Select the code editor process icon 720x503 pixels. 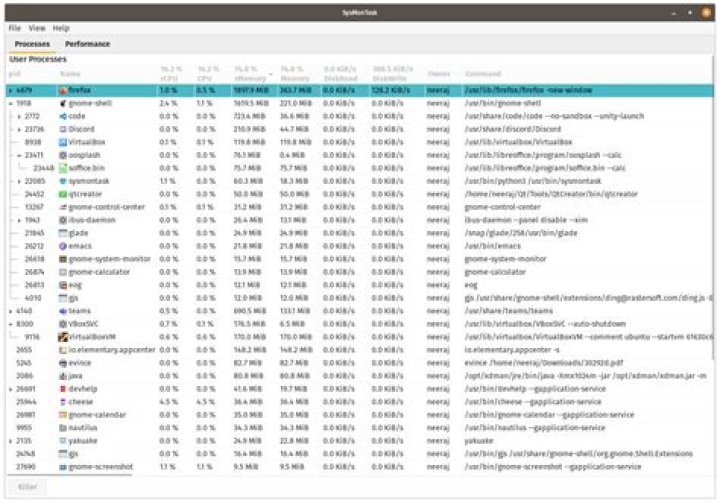coord(63,117)
